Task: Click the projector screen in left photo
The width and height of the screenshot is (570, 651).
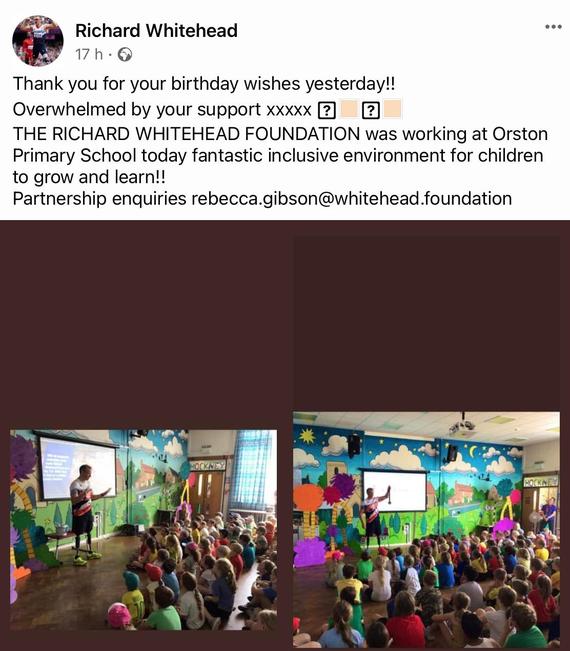Action: pyautogui.click(x=78, y=468)
